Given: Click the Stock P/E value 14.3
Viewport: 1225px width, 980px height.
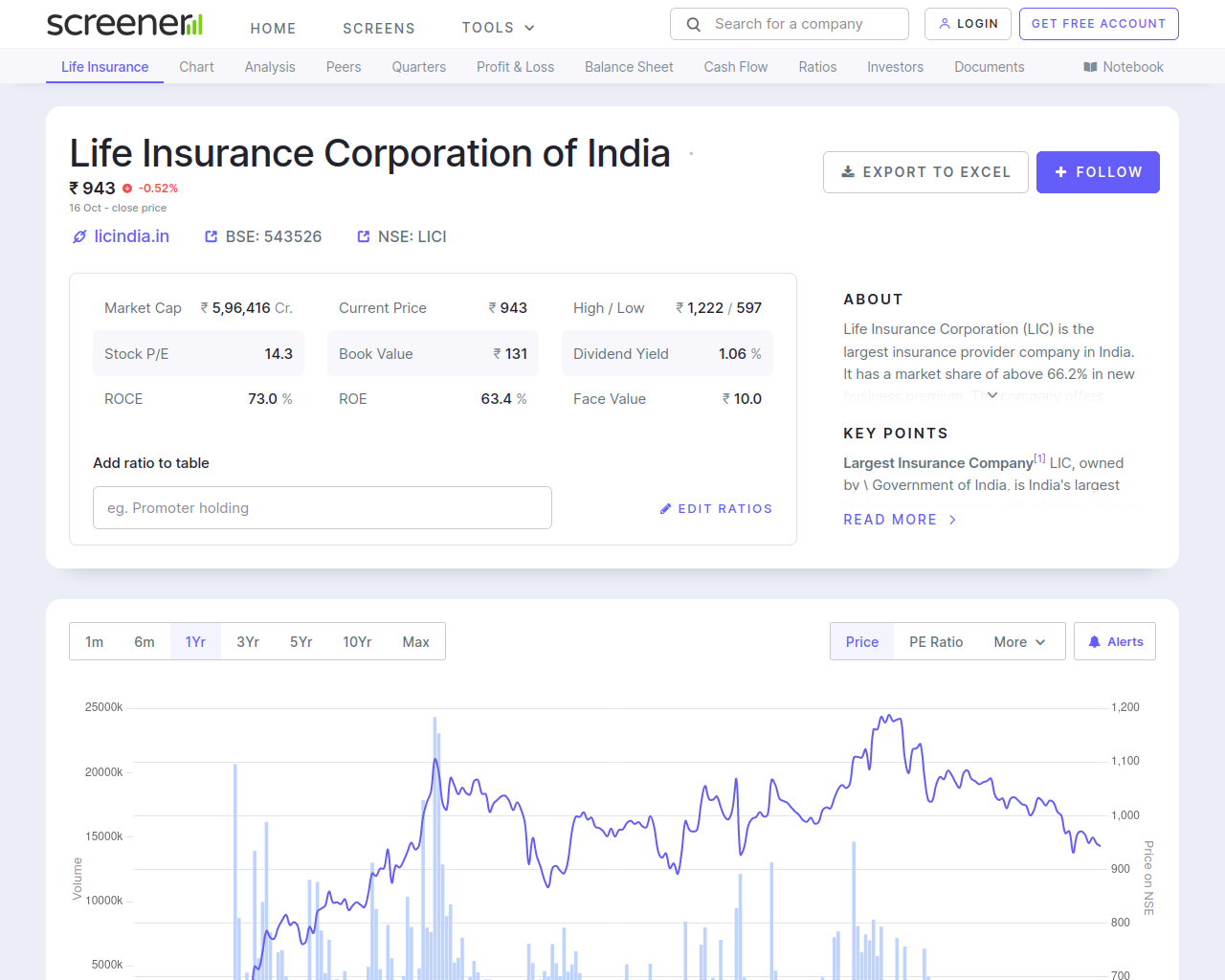Looking at the screenshot, I should (x=278, y=354).
